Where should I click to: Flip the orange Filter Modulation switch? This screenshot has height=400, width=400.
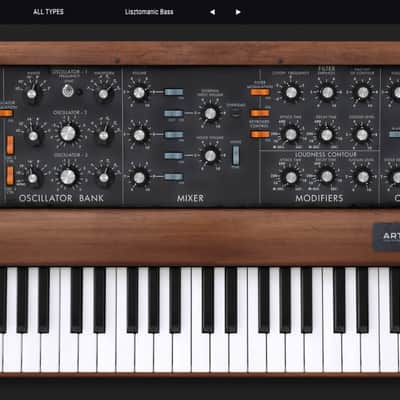click(x=260, y=92)
